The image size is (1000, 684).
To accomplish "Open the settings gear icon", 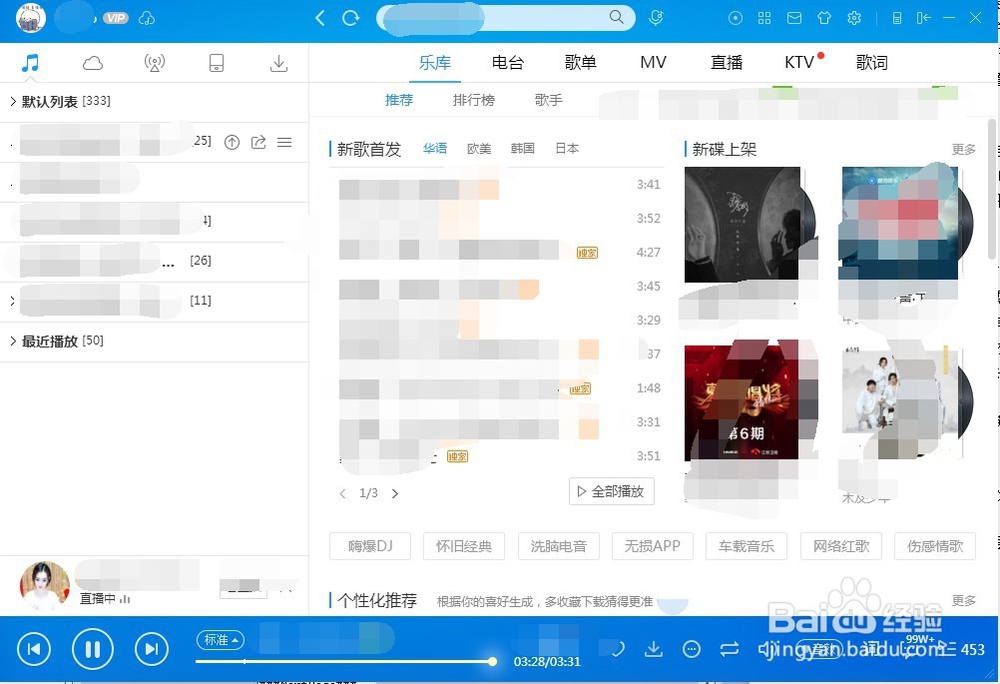I will (854, 18).
